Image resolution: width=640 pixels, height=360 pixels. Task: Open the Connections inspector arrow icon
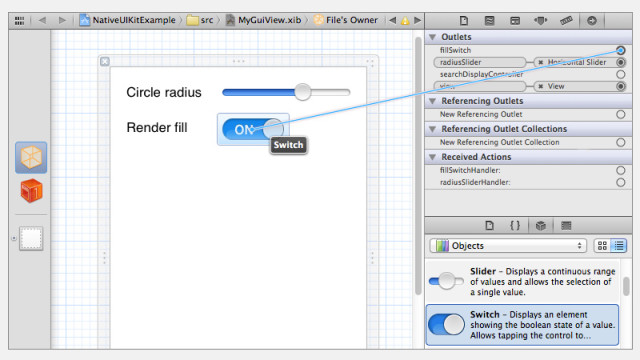coord(592,20)
